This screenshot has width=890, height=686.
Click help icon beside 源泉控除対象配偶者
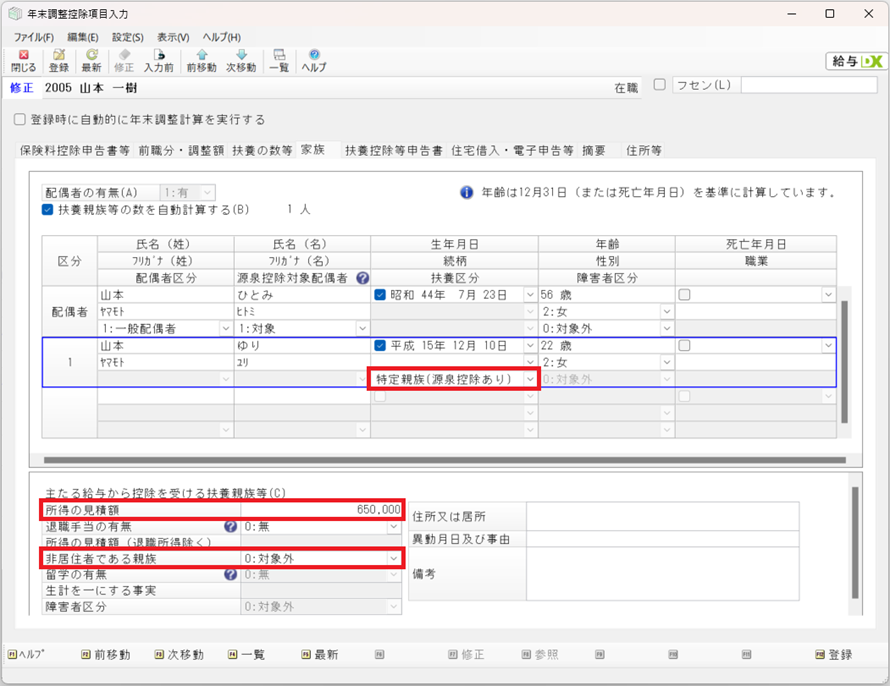point(362,278)
